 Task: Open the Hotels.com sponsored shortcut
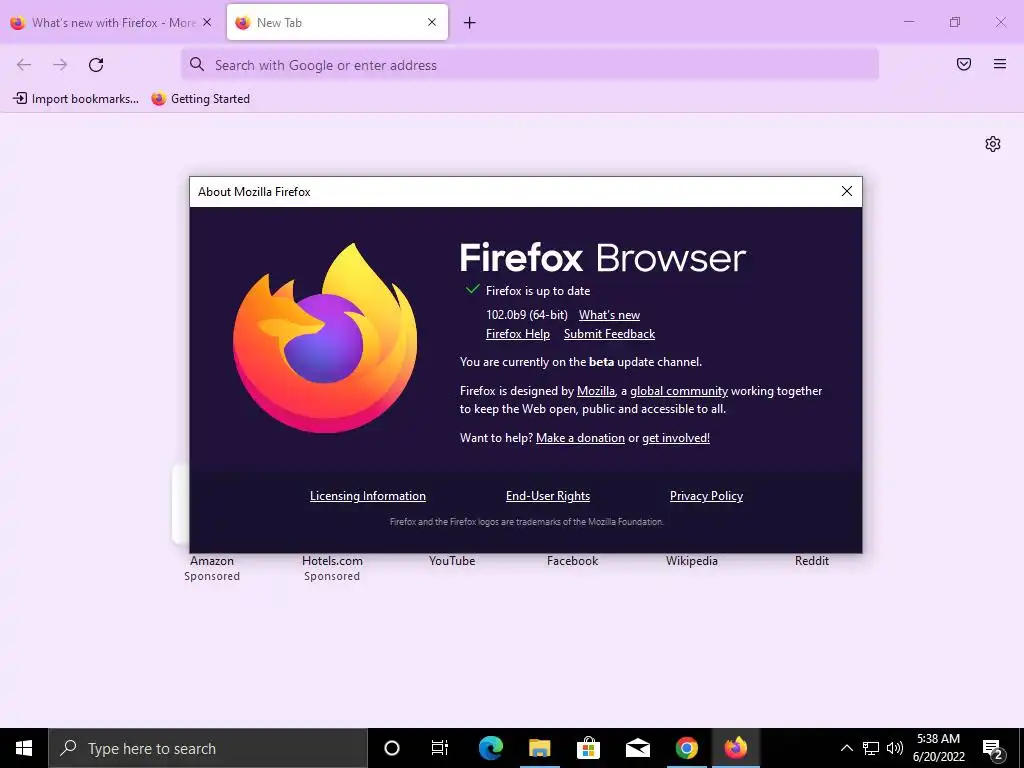332,568
